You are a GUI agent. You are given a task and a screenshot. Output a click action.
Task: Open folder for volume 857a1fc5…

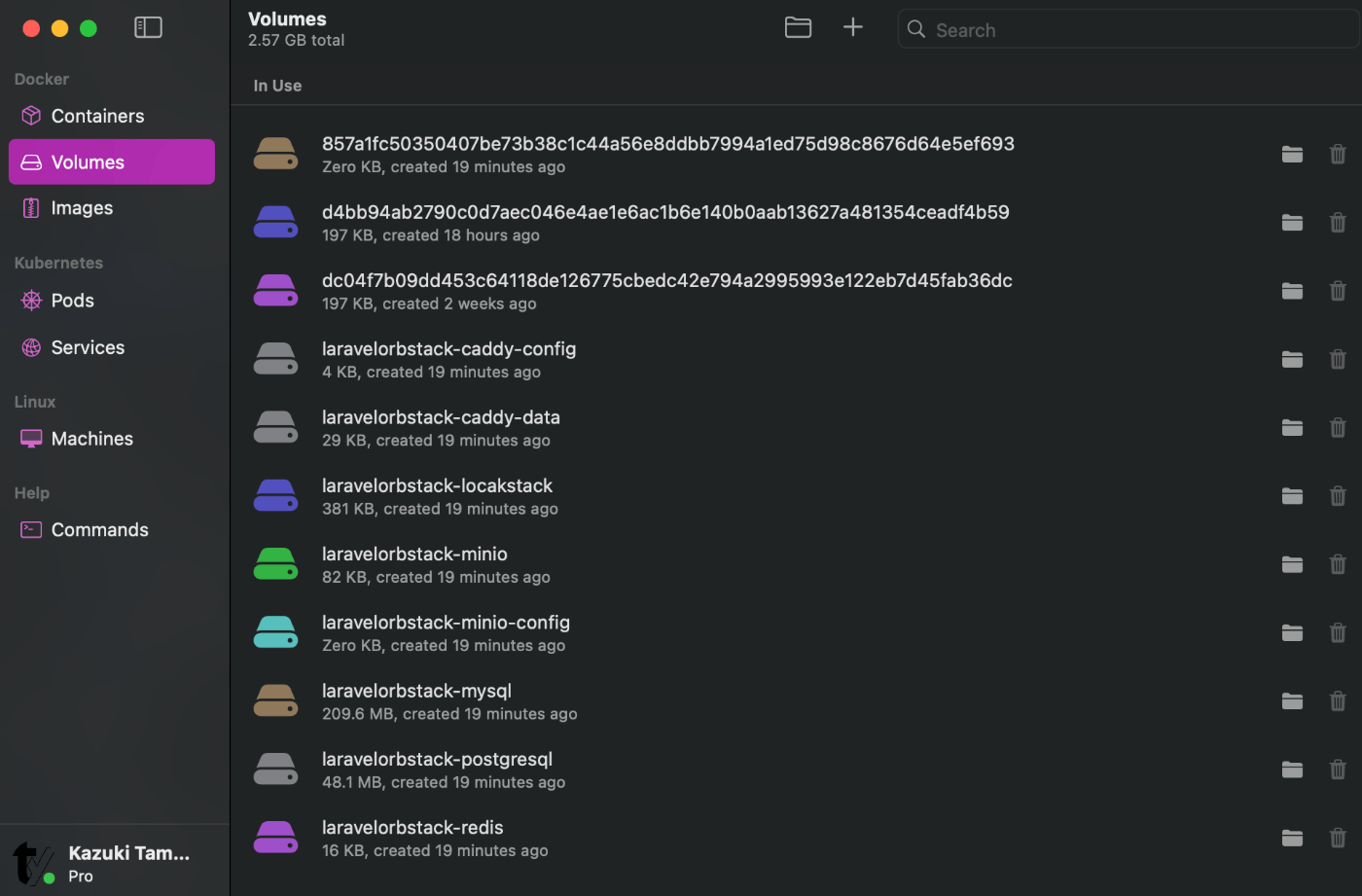pyautogui.click(x=1292, y=154)
